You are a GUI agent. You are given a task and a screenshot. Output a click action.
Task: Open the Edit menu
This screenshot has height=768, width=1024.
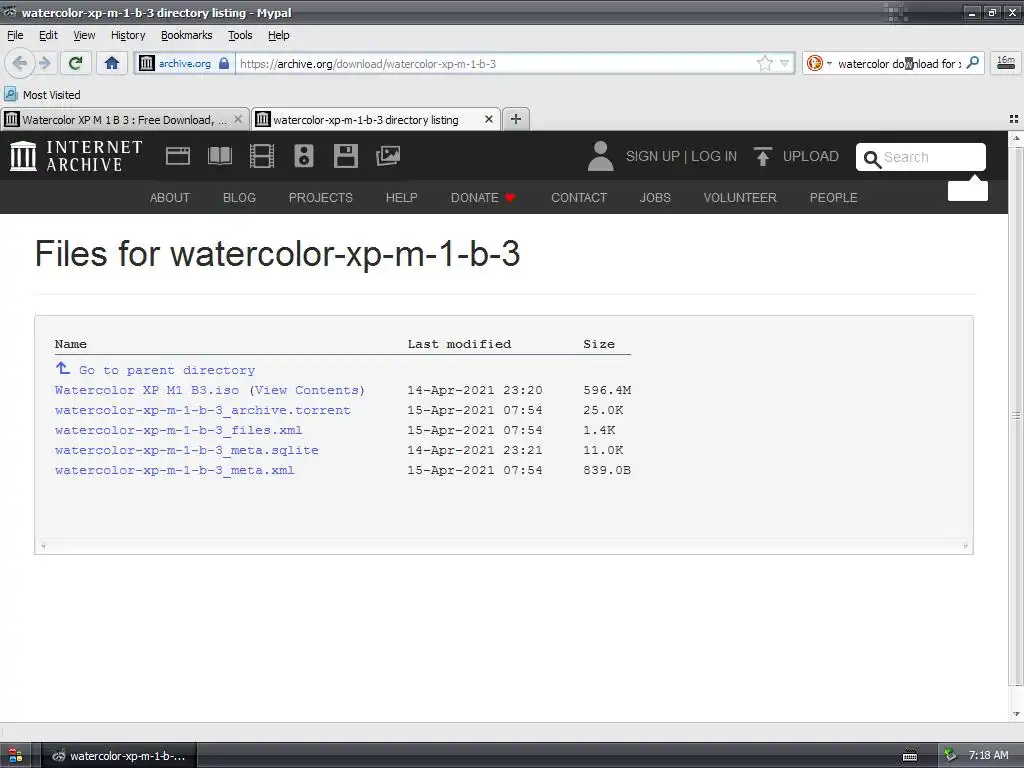click(x=48, y=35)
